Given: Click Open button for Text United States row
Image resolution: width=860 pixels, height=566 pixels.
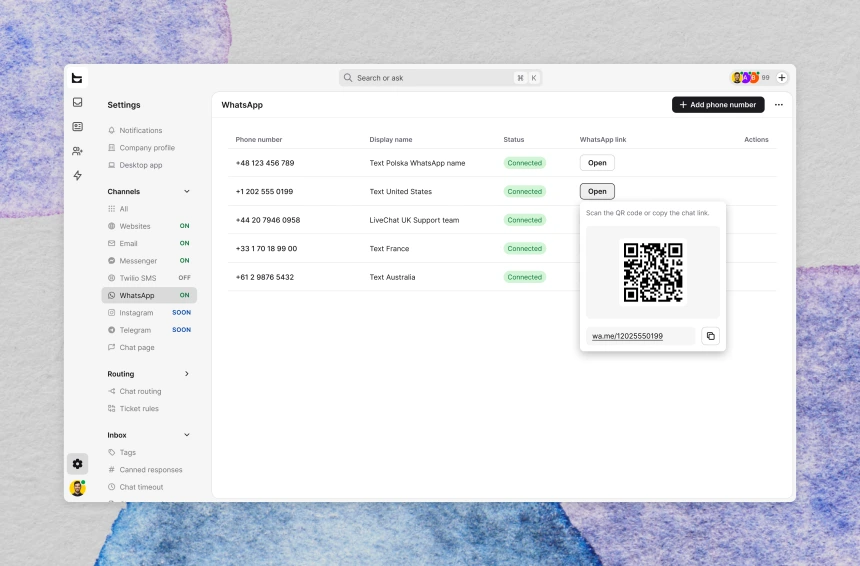Looking at the screenshot, I should pyautogui.click(x=597, y=191).
